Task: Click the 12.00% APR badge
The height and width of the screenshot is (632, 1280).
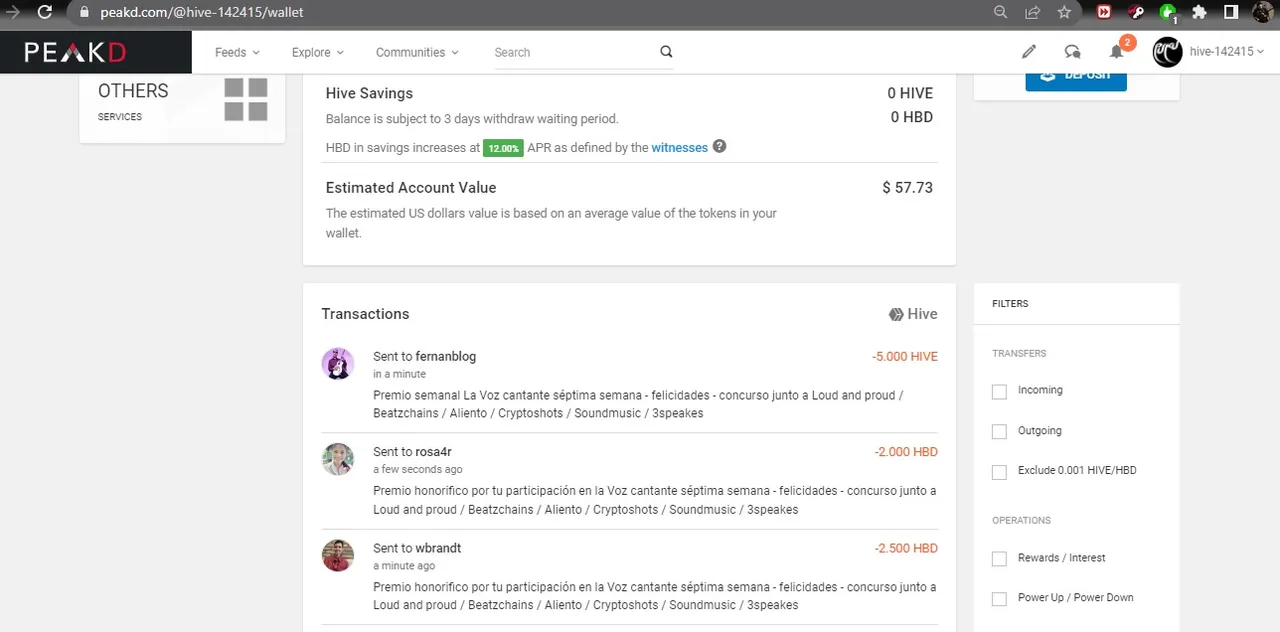Action: coord(503,148)
